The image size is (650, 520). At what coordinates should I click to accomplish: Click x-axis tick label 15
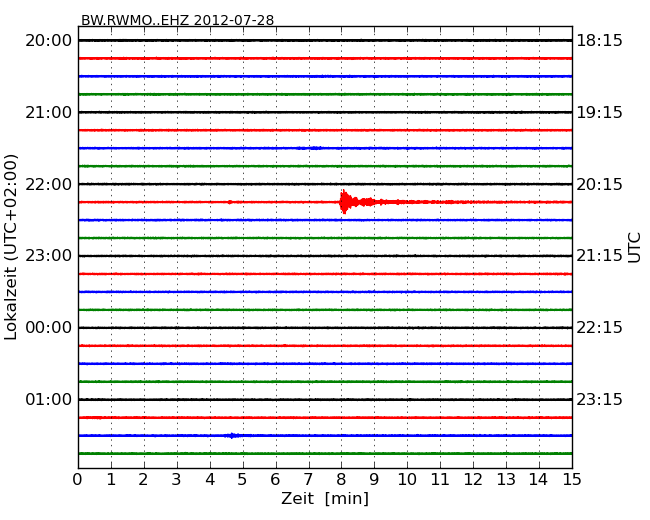pos(572,480)
